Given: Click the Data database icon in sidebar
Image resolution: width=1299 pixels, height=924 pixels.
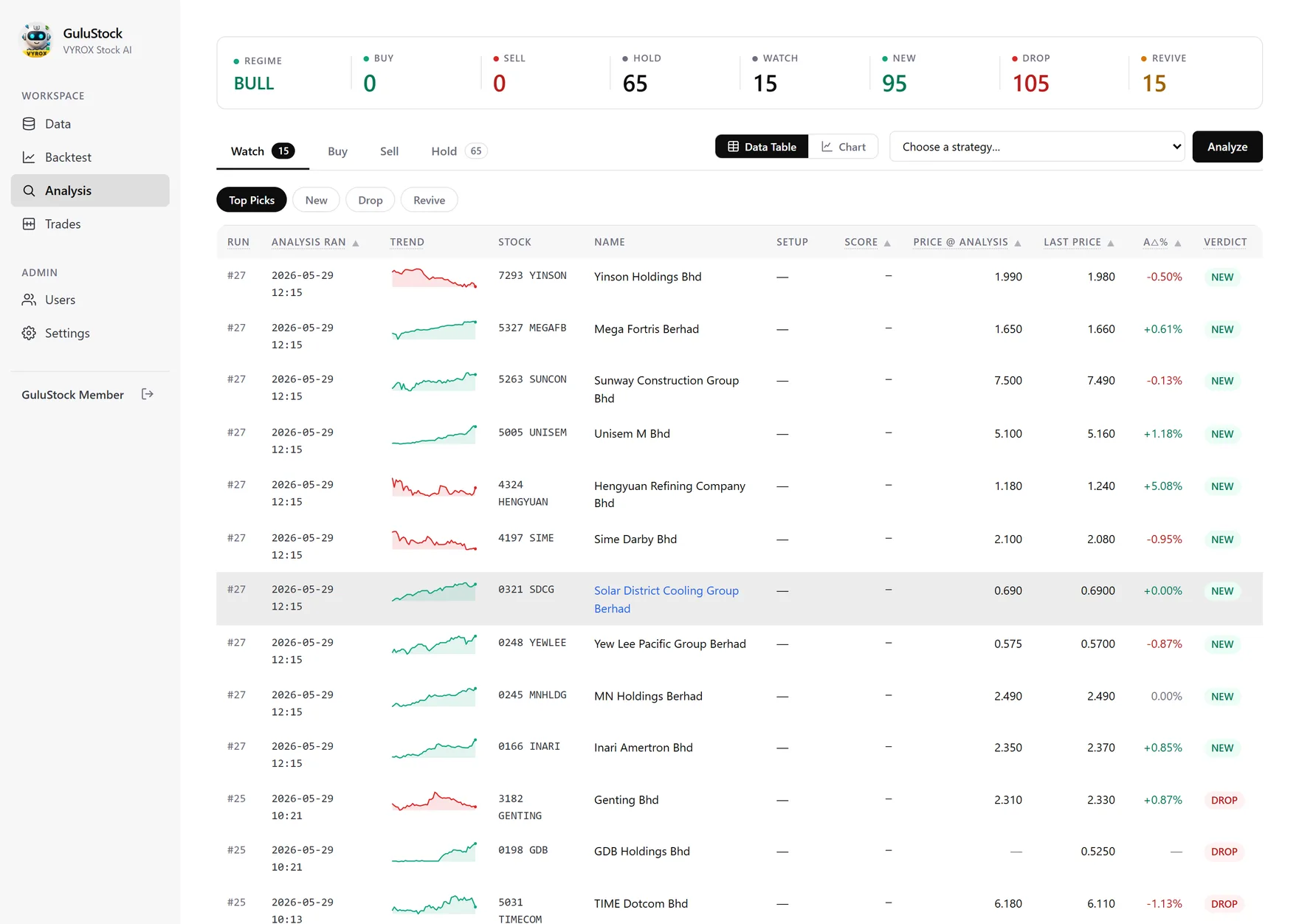Looking at the screenshot, I should (x=29, y=124).
